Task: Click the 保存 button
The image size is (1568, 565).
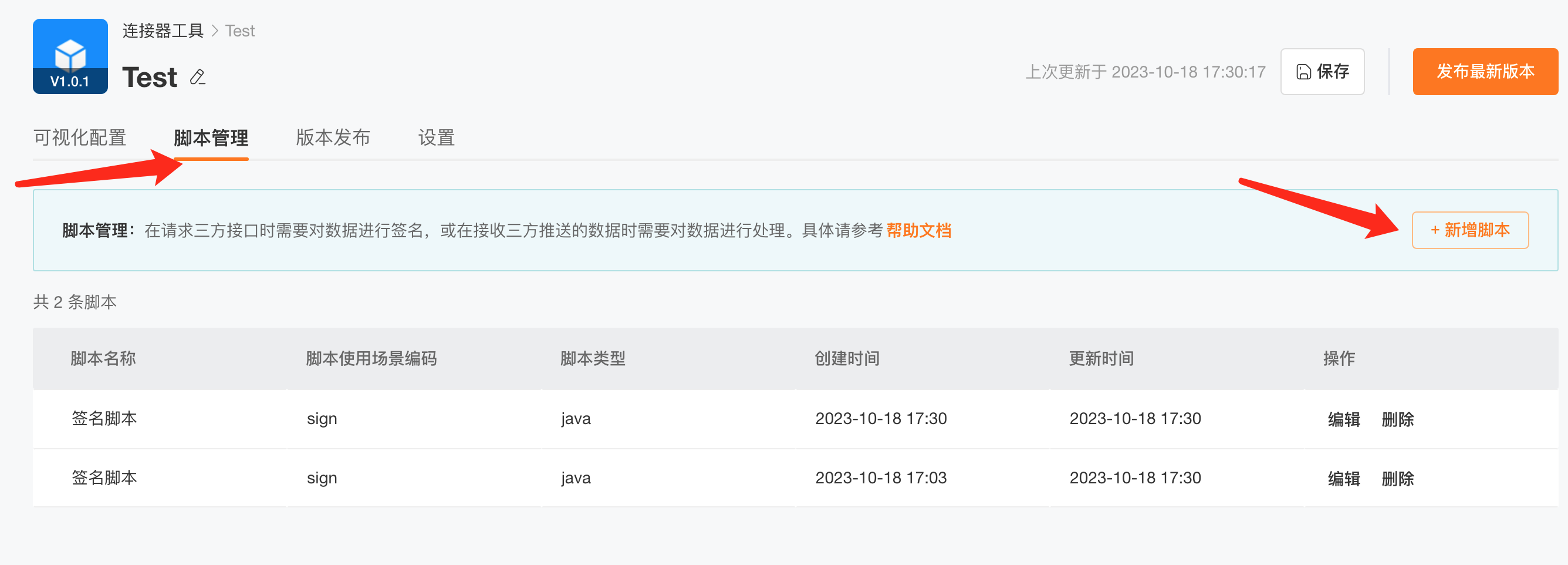Action: [x=1322, y=71]
